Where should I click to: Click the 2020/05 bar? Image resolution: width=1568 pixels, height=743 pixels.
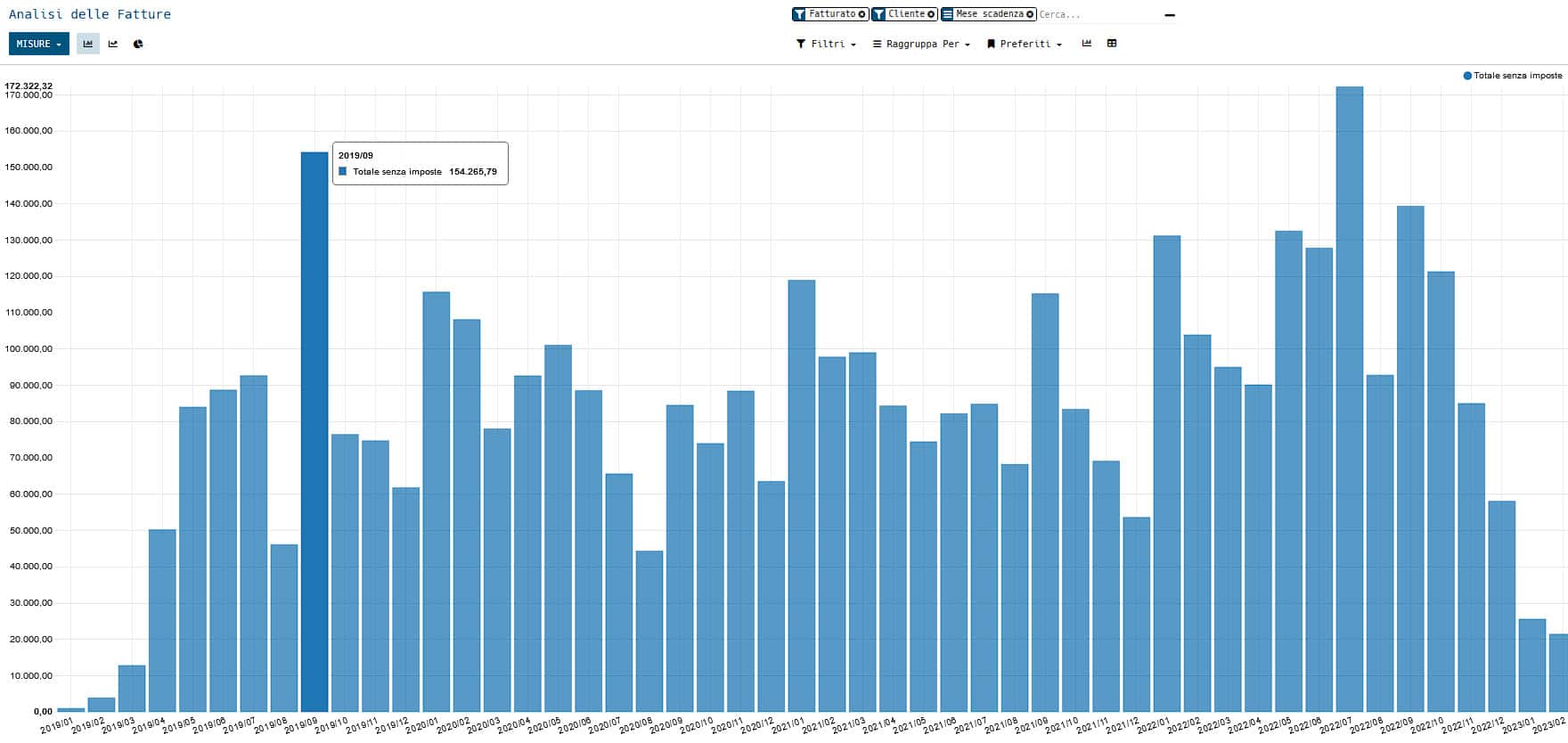tap(558, 528)
